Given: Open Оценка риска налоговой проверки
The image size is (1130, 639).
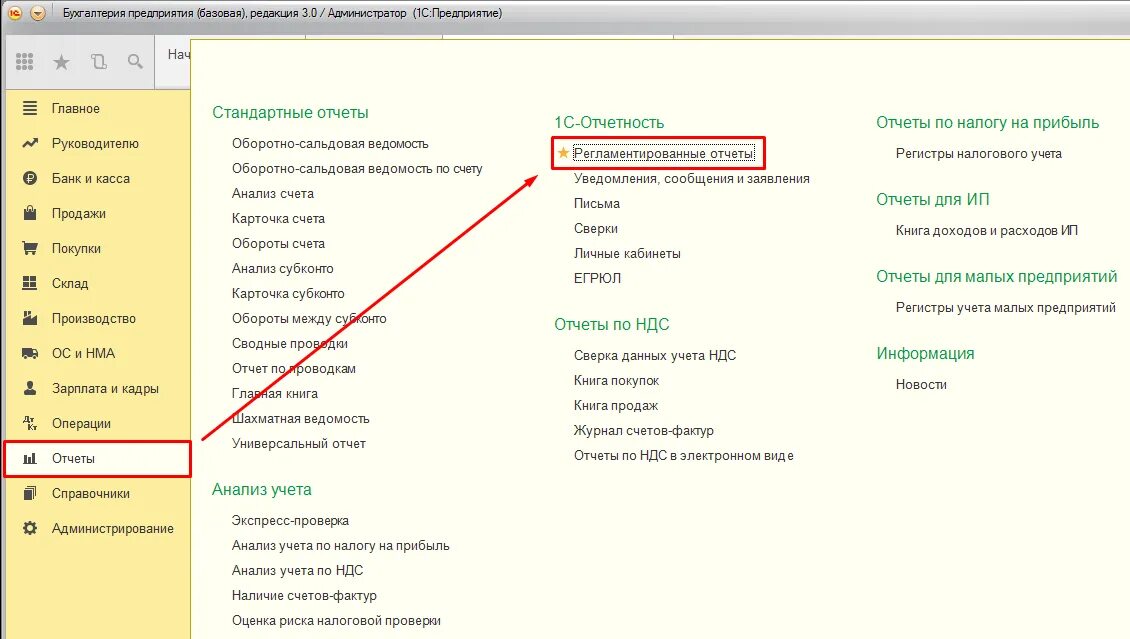Looking at the screenshot, I should pos(336,620).
